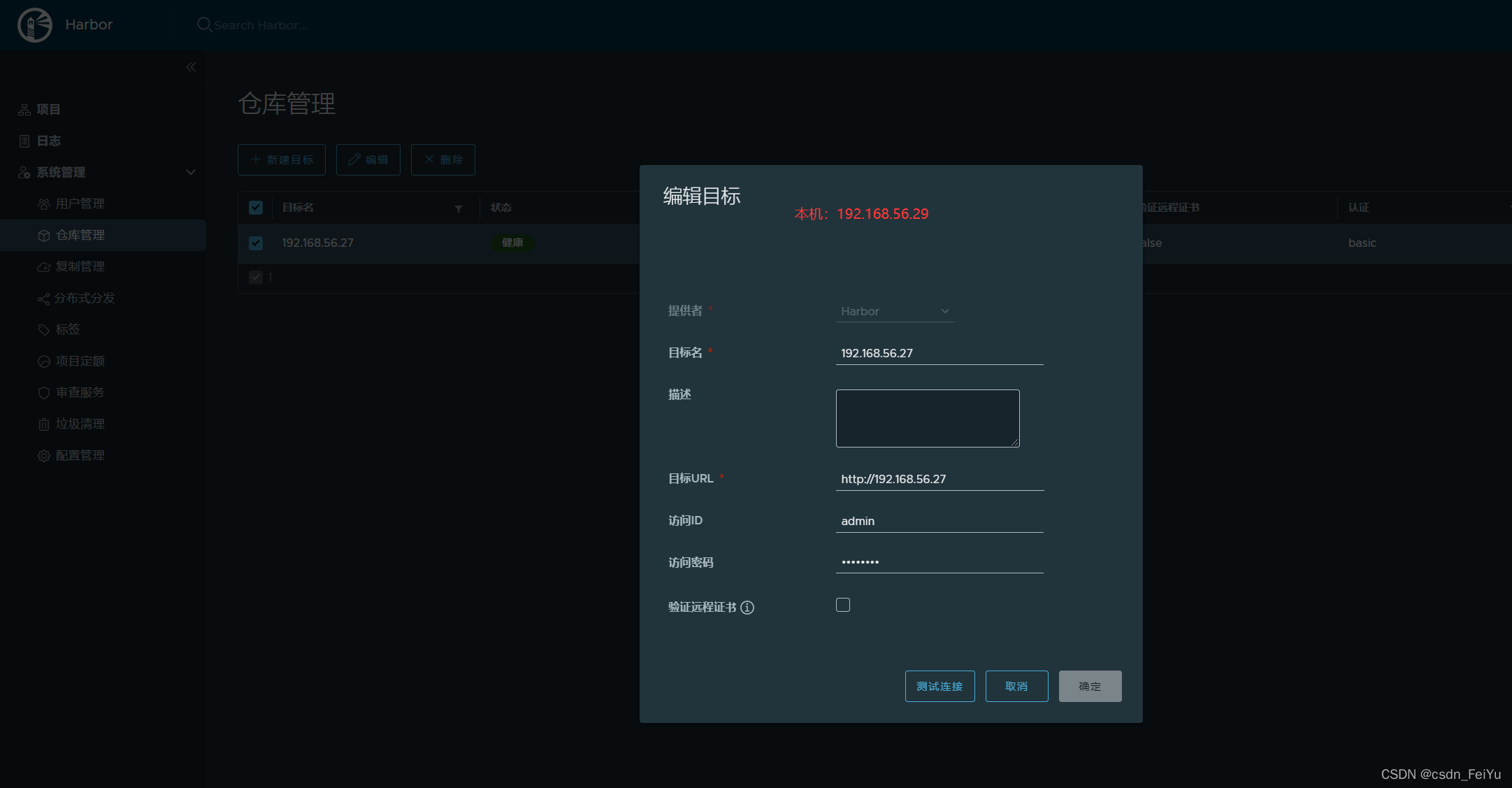The height and width of the screenshot is (788, 1512).
Task: Focus the 访问ID input field
Action: pos(939,521)
